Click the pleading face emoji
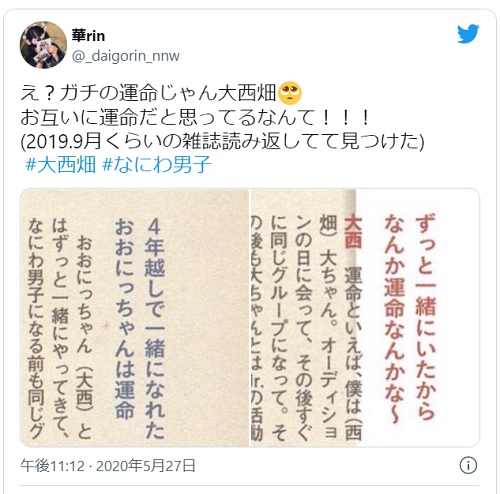 coord(290,93)
